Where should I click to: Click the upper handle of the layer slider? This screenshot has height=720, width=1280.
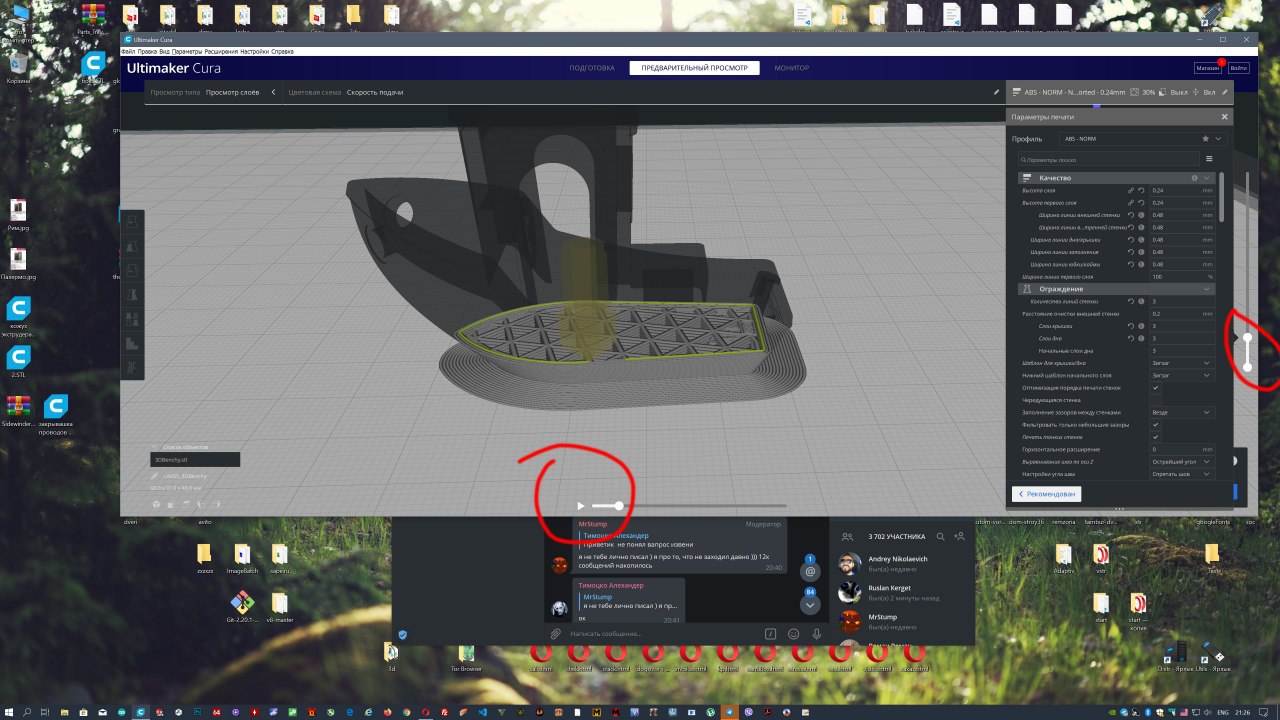tap(1247, 338)
